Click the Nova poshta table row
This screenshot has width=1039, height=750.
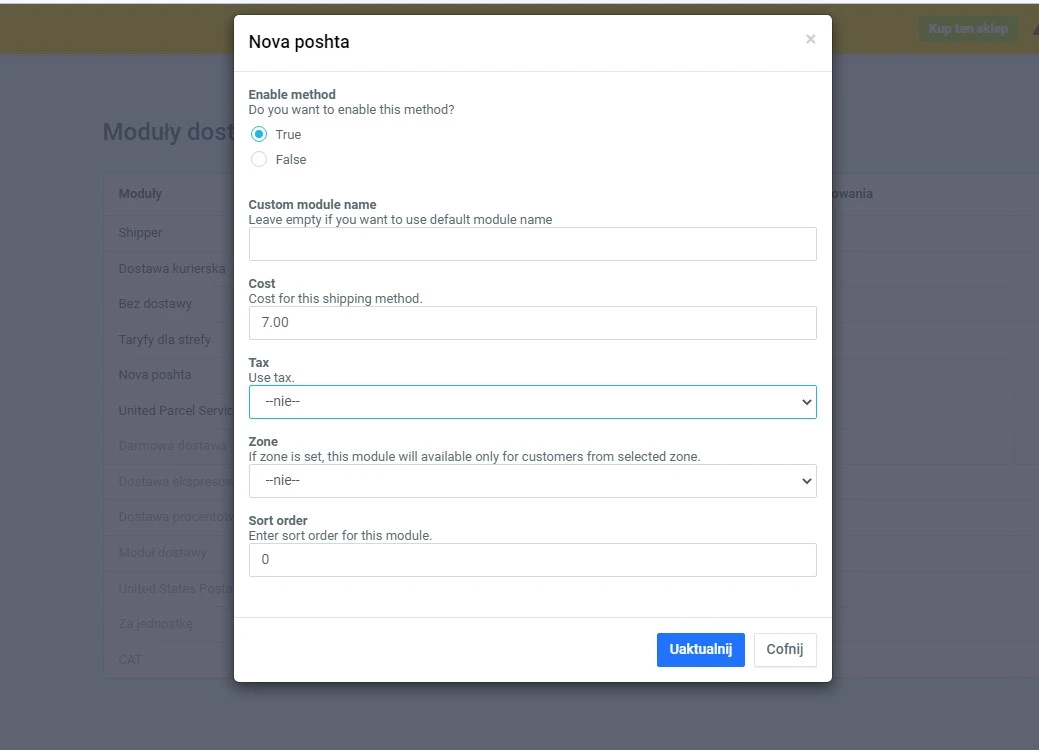point(155,375)
